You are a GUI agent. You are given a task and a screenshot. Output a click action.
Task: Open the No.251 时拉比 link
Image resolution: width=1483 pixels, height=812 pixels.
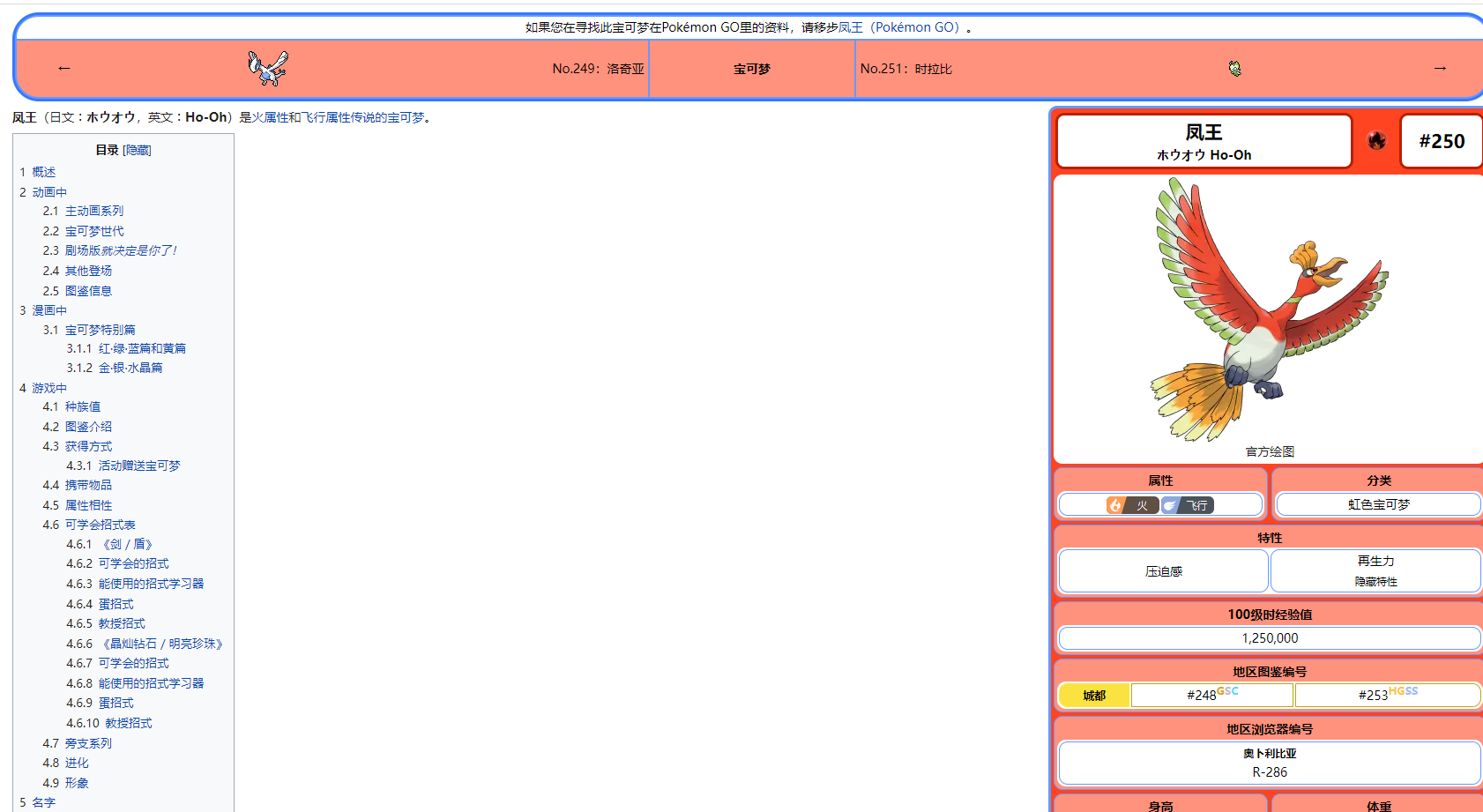[x=905, y=69]
